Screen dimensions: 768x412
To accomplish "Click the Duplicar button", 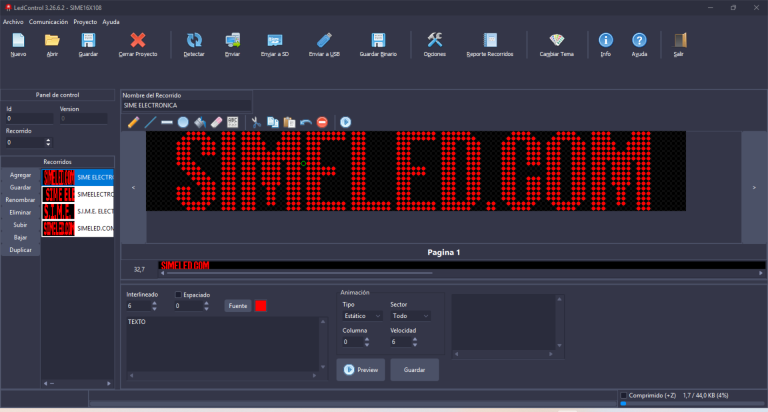I will point(20,250).
